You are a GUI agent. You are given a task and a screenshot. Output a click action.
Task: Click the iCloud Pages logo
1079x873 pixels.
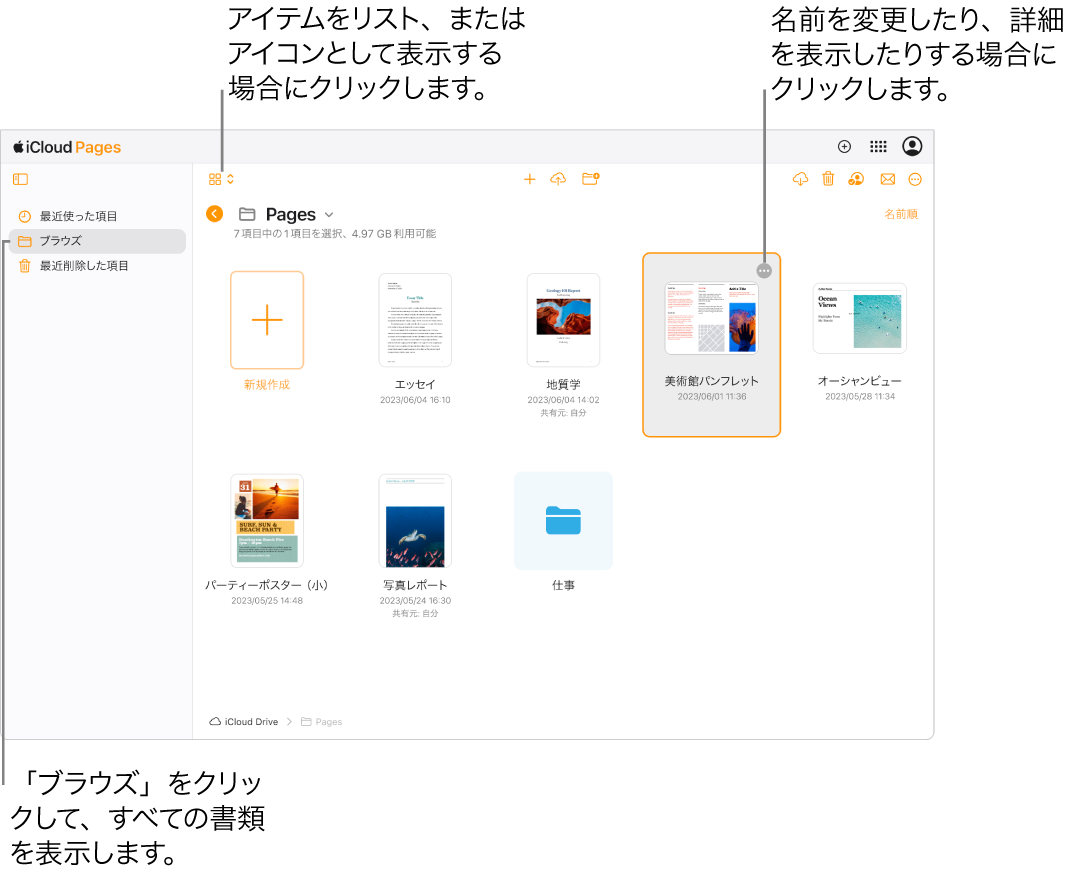67,147
